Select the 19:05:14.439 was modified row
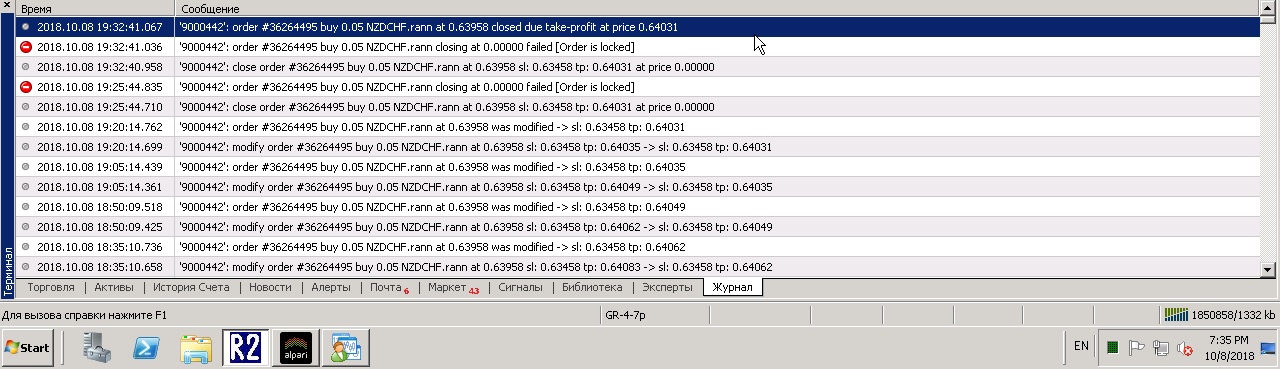Viewport: 1280px width, 369px height. pyautogui.click(x=638, y=167)
